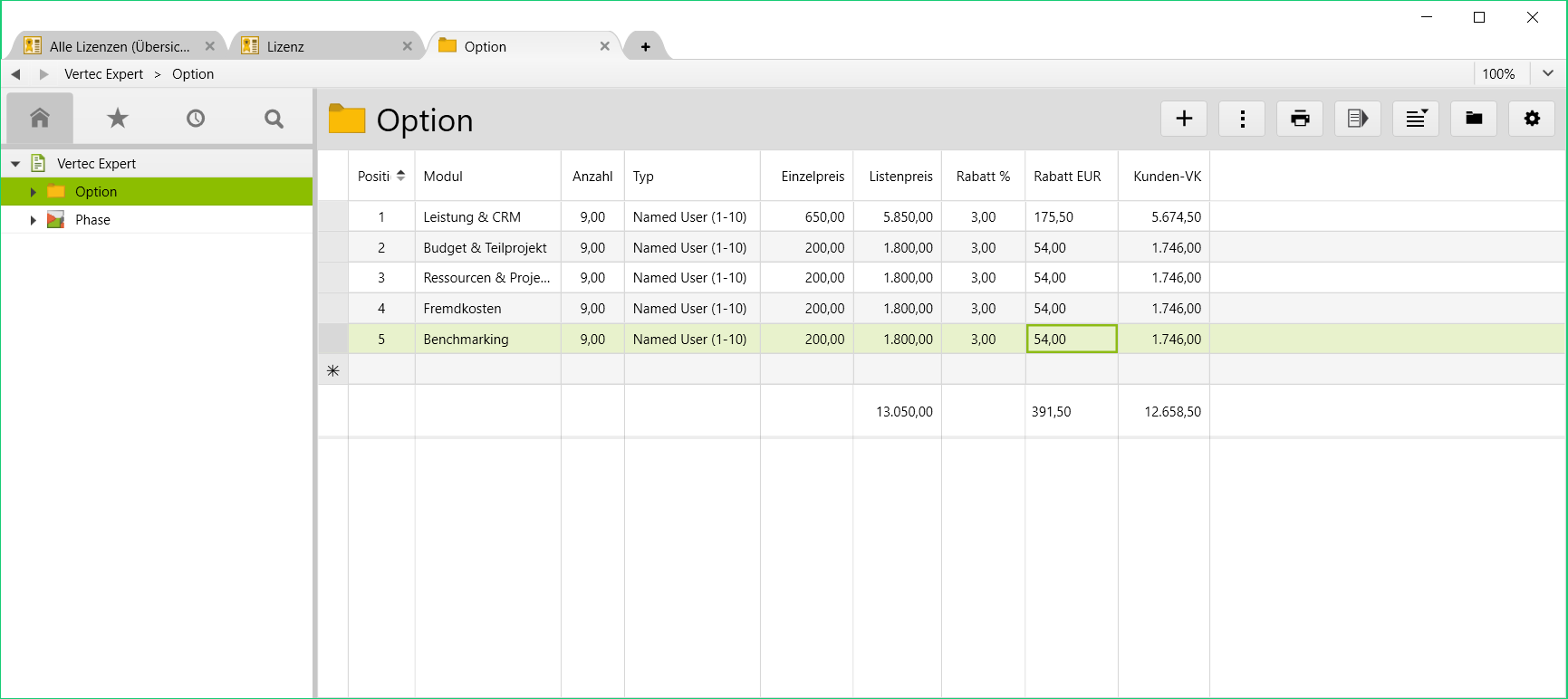Open the list settings icon
Image resolution: width=1568 pixels, height=699 pixels.
1416,119
